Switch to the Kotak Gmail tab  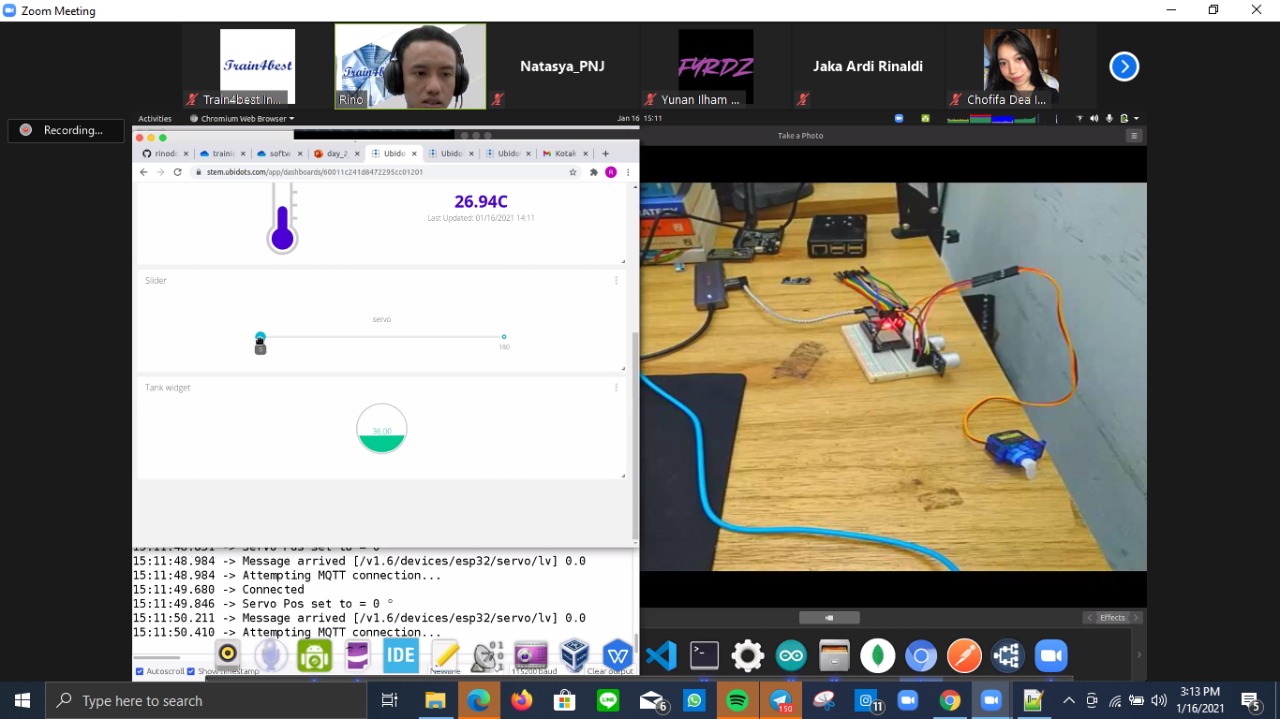click(x=562, y=154)
